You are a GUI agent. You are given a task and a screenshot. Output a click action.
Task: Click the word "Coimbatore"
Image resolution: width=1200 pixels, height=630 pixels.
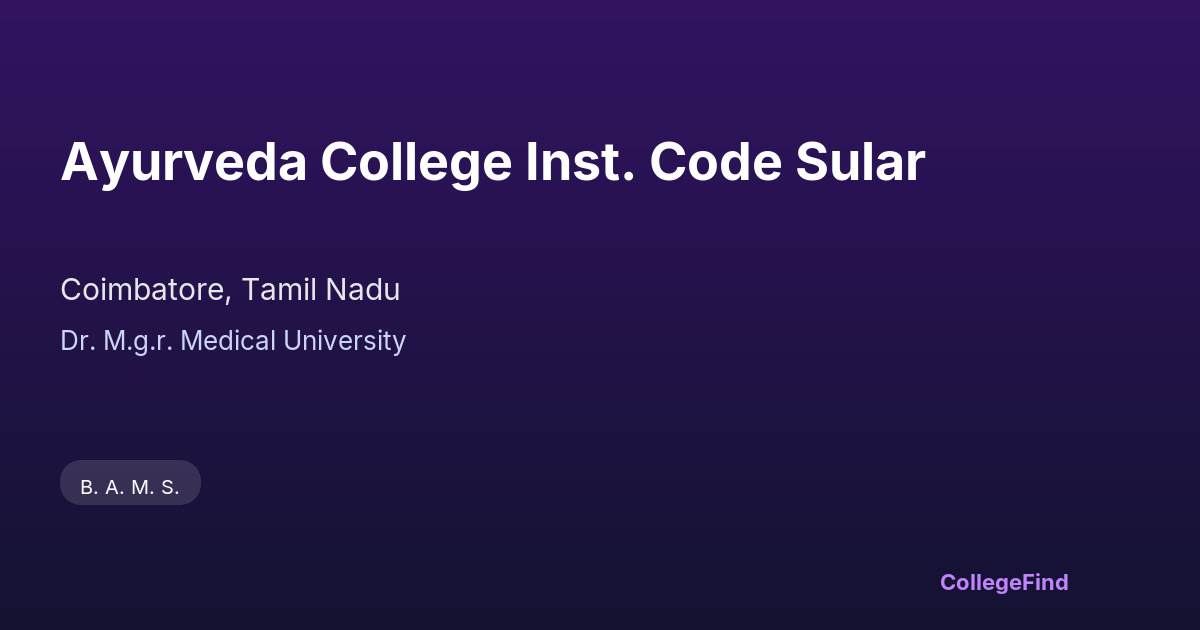pyautogui.click(x=146, y=290)
